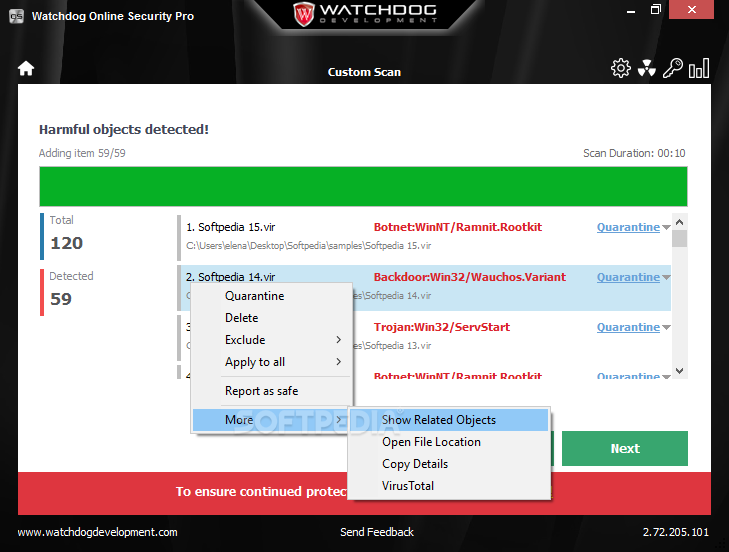The width and height of the screenshot is (729, 552).
Task: Select Show Related Objects
Action: tap(449, 420)
